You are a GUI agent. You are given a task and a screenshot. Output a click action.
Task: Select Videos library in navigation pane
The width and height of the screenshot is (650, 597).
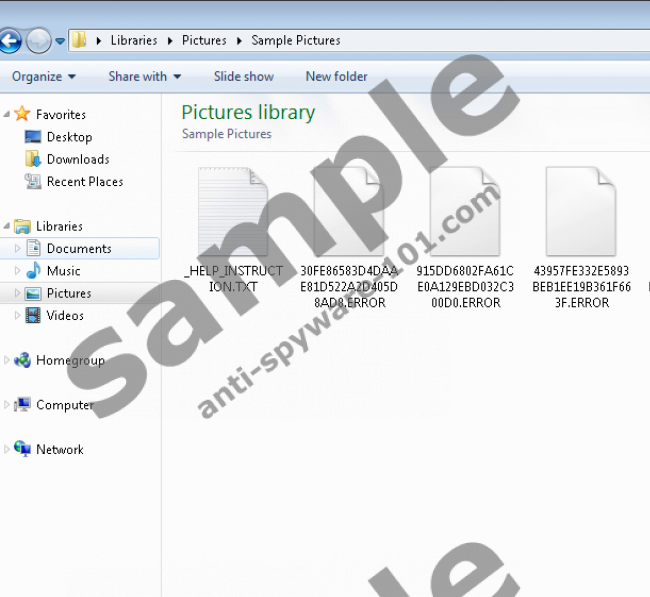click(65, 316)
